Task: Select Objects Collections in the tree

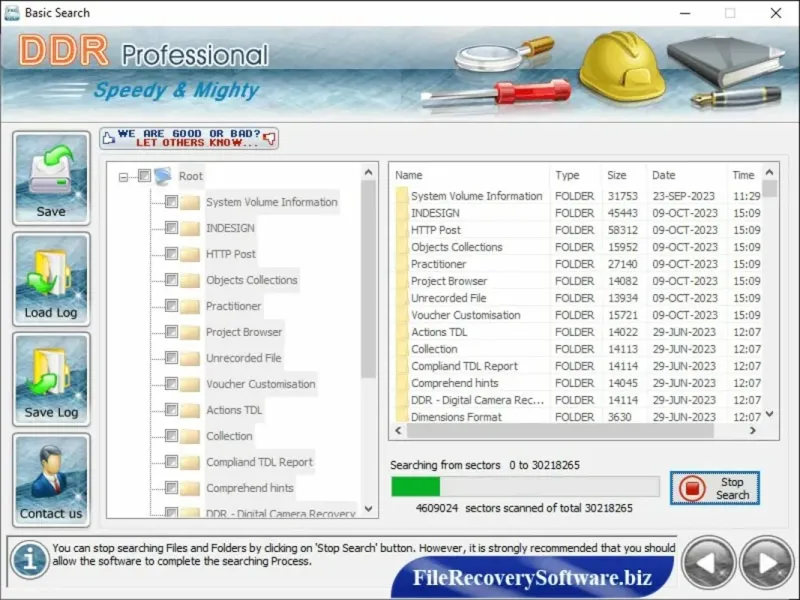Action: (x=252, y=280)
